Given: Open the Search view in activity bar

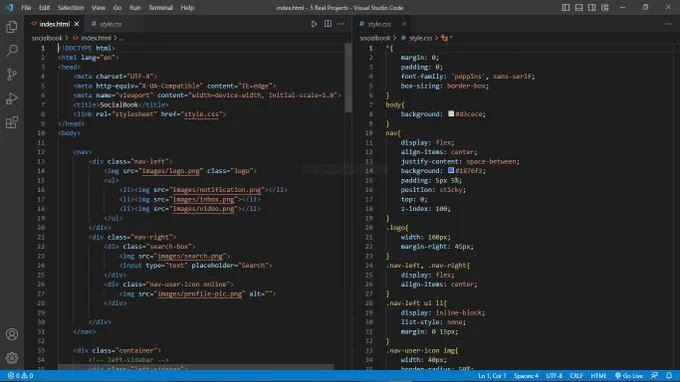Looking at the screenshot, I should 12,51.
